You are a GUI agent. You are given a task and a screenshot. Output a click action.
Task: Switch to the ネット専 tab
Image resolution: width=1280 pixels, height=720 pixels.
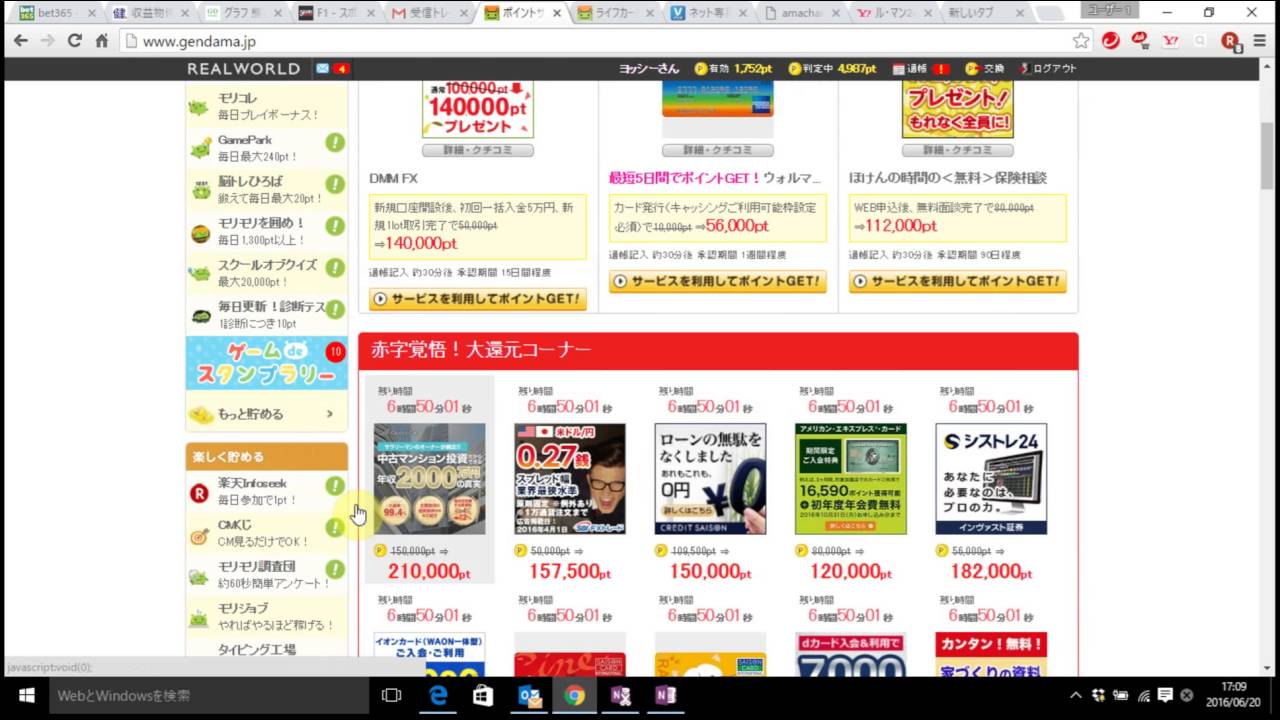point(710,13)
